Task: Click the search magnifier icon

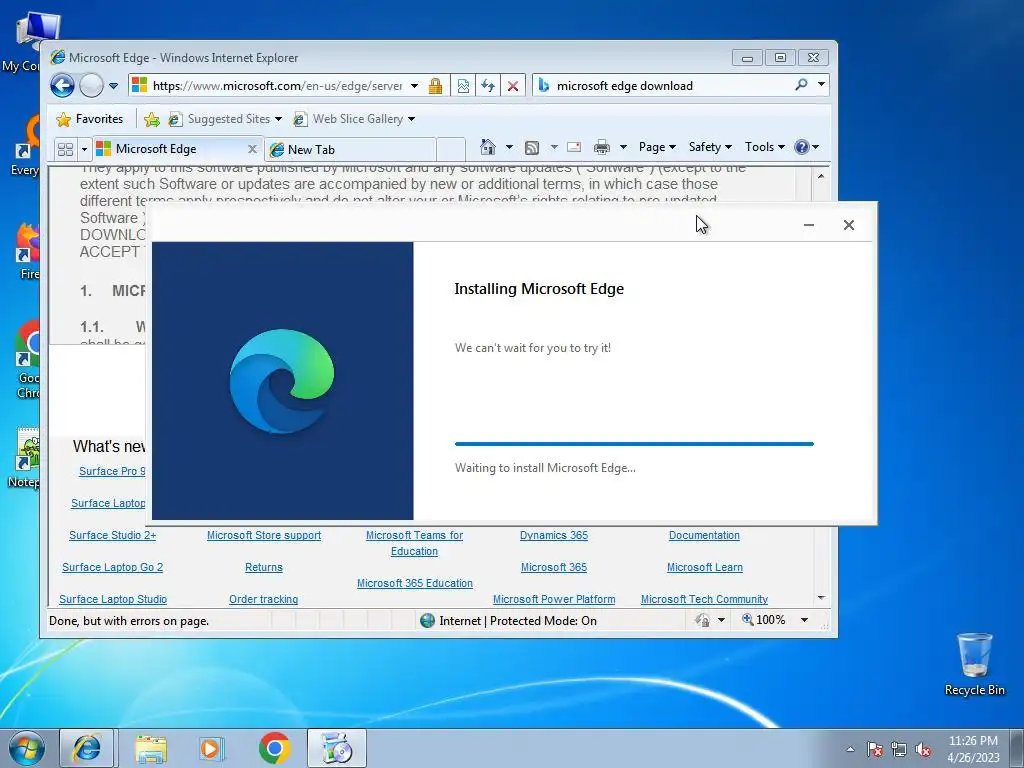Action: (x=801, y=85)
